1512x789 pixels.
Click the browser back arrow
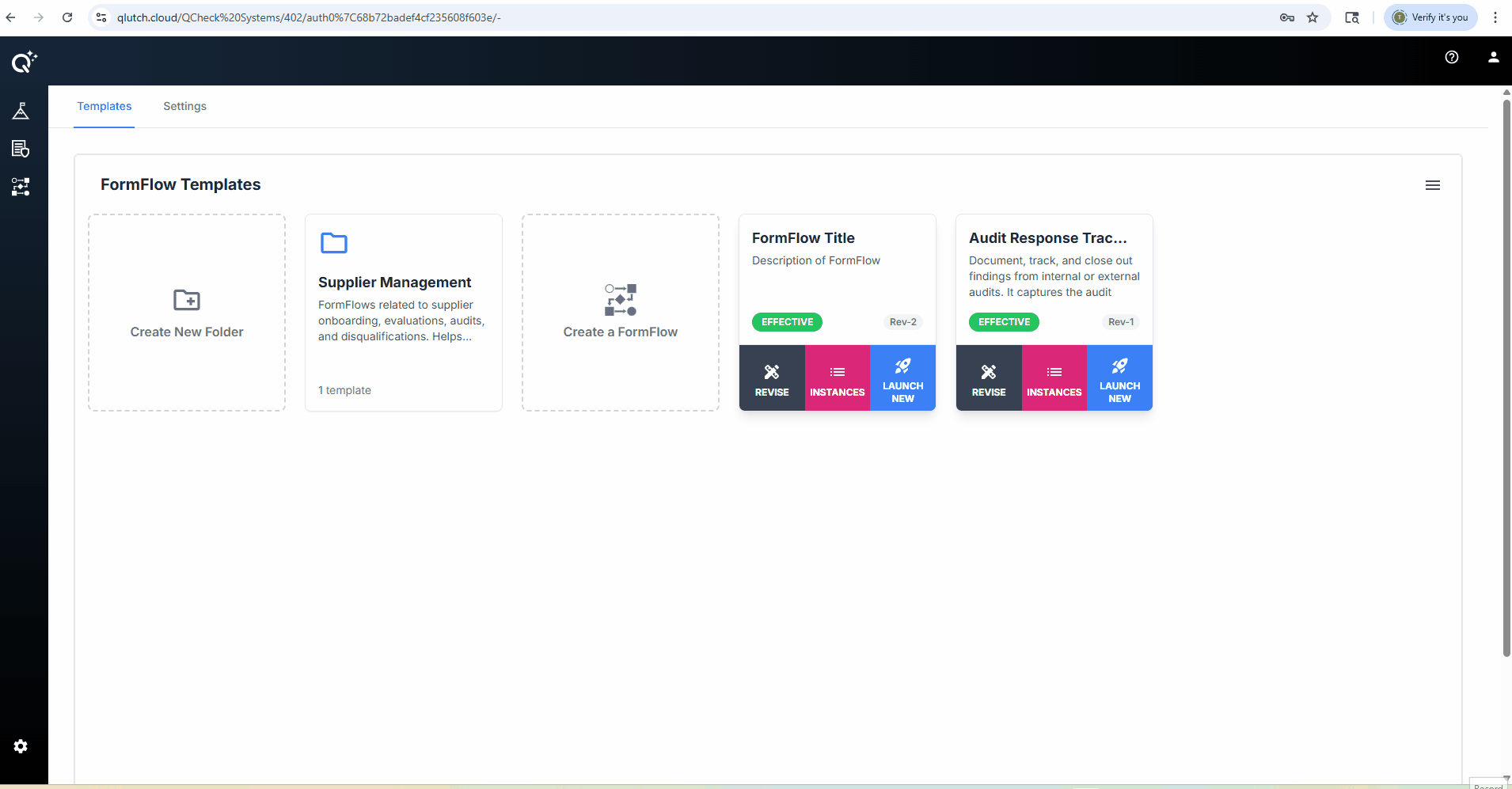(x=10, y=17)
